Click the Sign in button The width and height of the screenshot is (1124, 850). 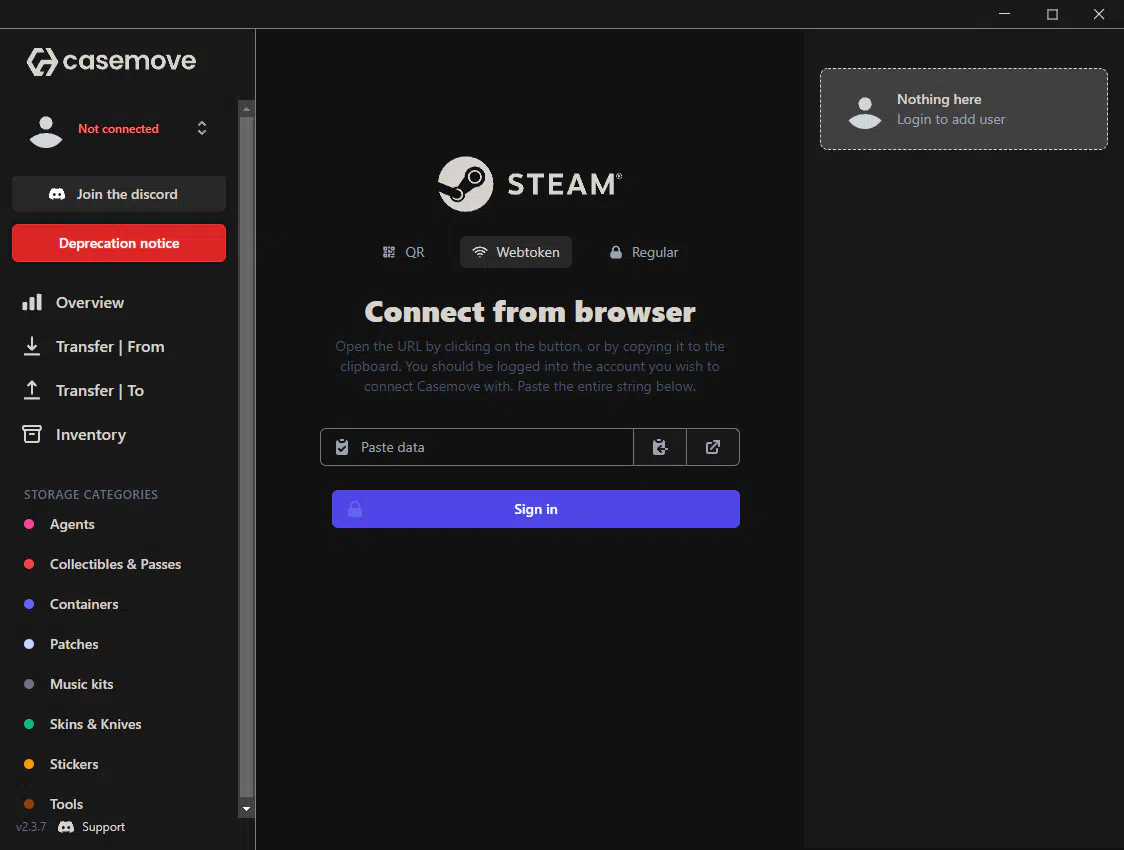535,509
